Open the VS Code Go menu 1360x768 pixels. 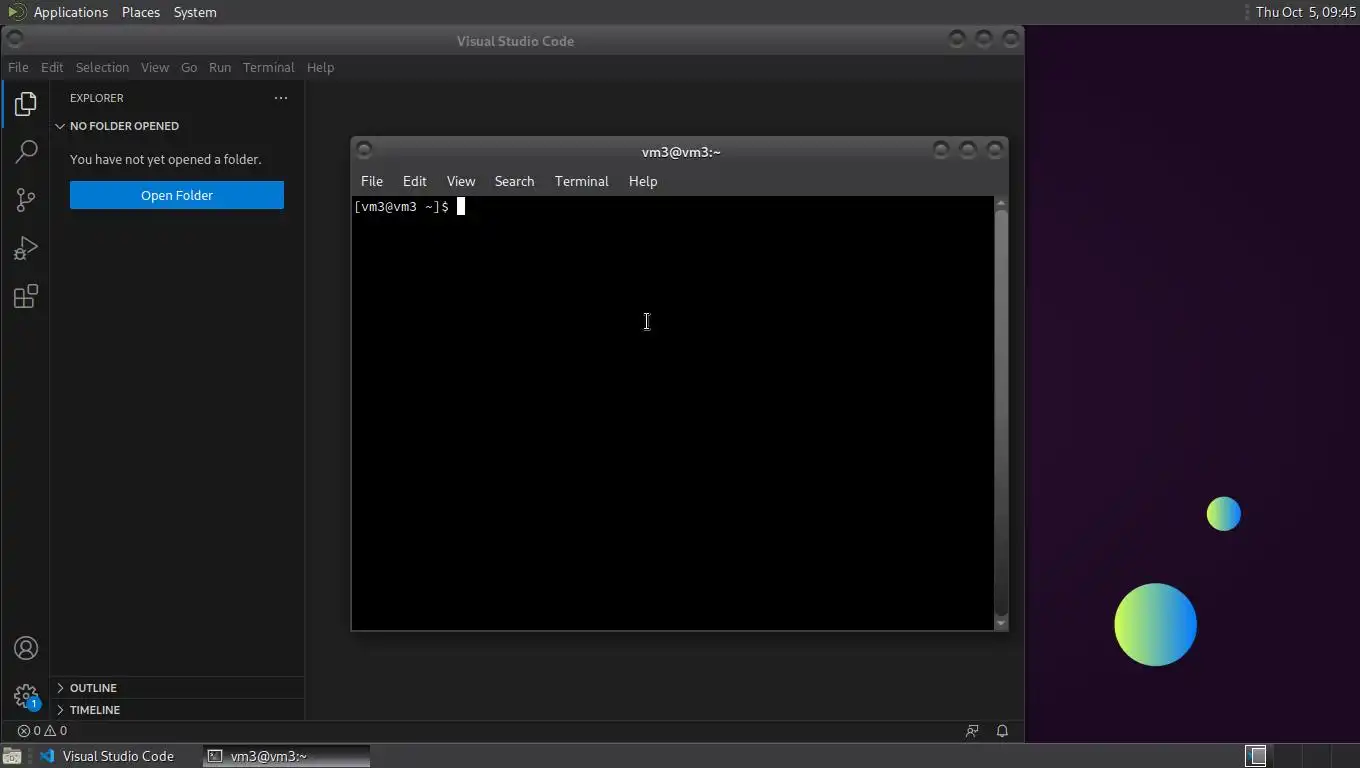point(189,67)
